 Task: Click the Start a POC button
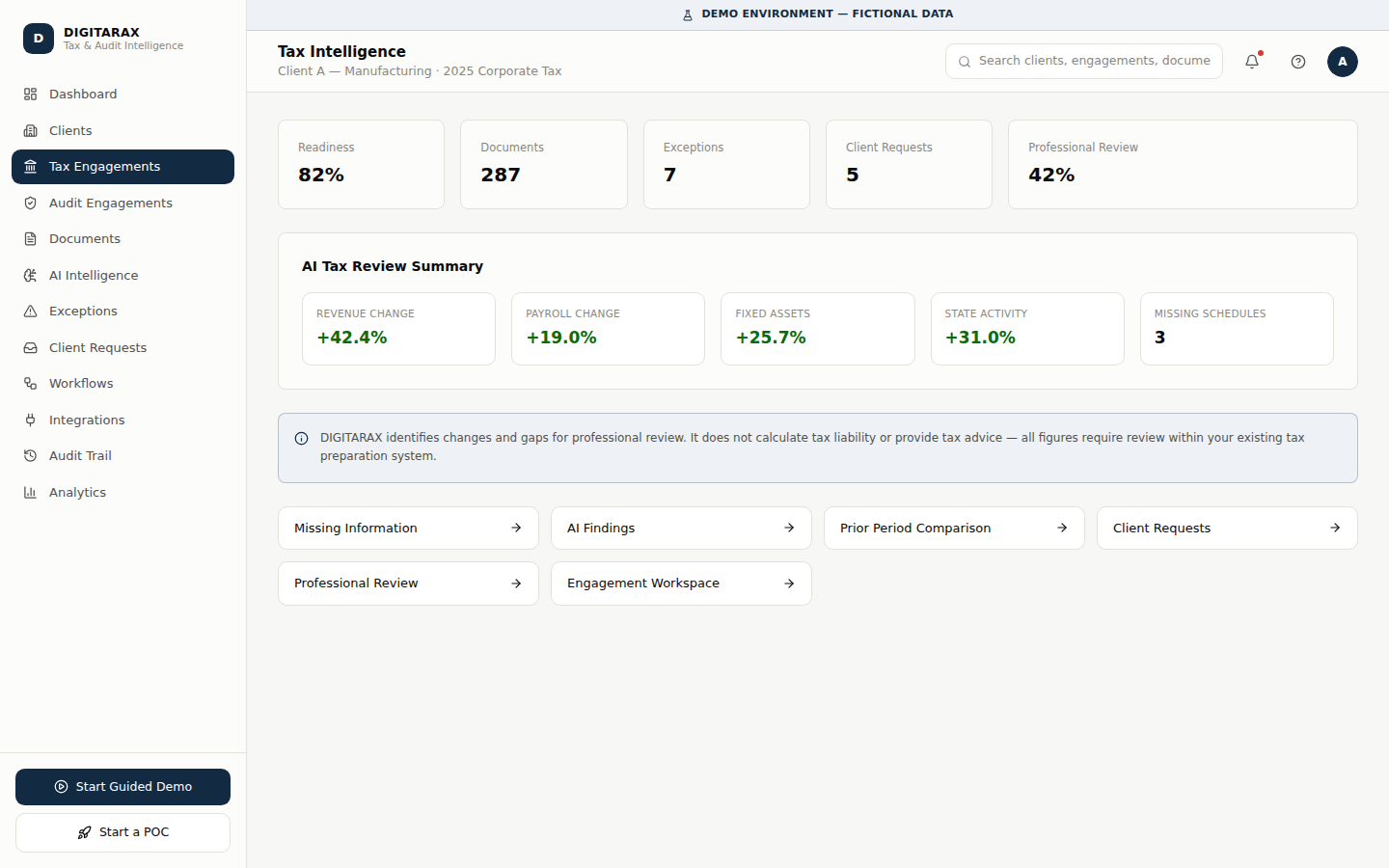(123, 832)
